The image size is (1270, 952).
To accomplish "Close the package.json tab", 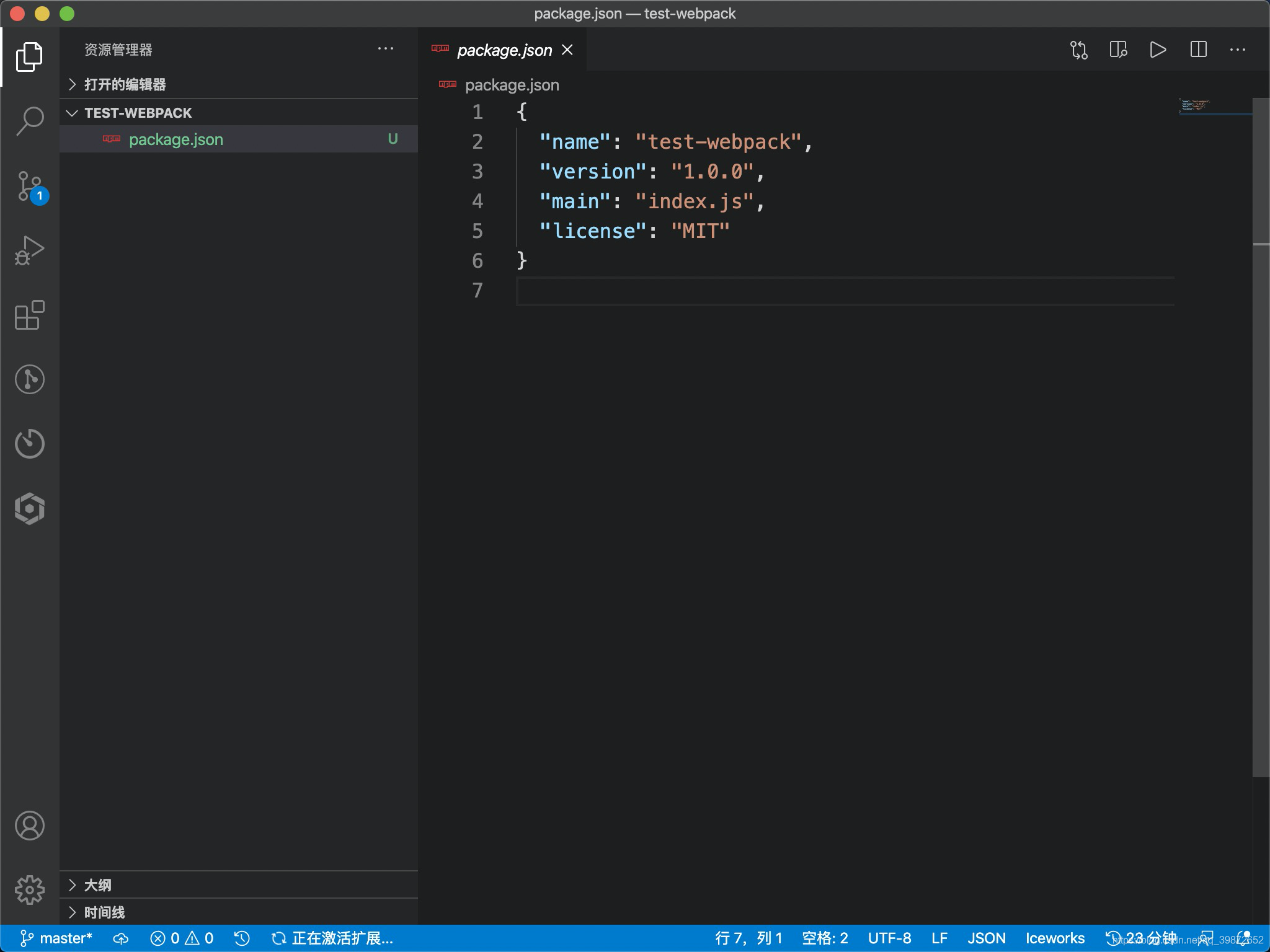I will tap(567, 50).
